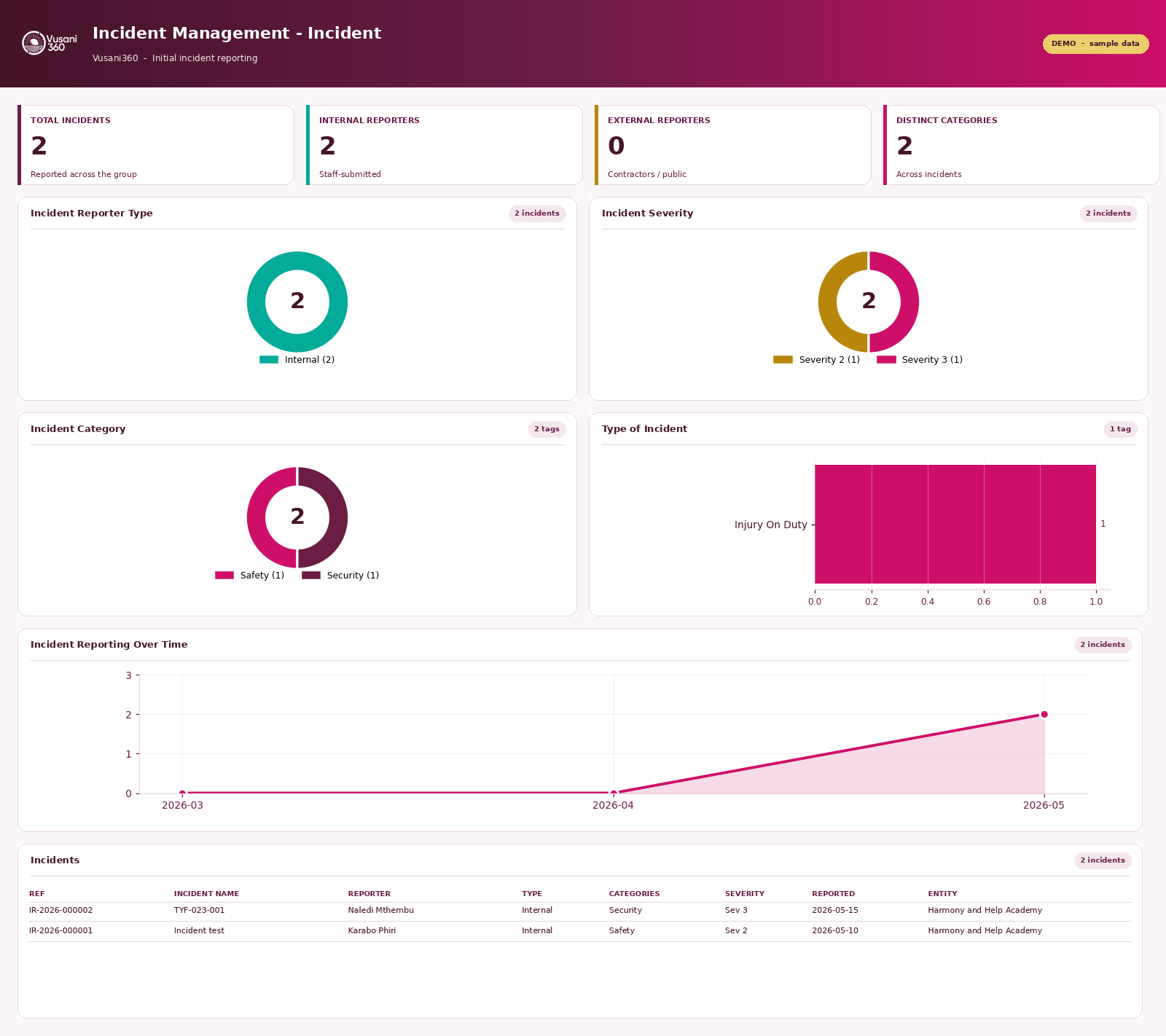
Task: Click reporter Karabo Phiri
Action: click(x=372, y=930)
